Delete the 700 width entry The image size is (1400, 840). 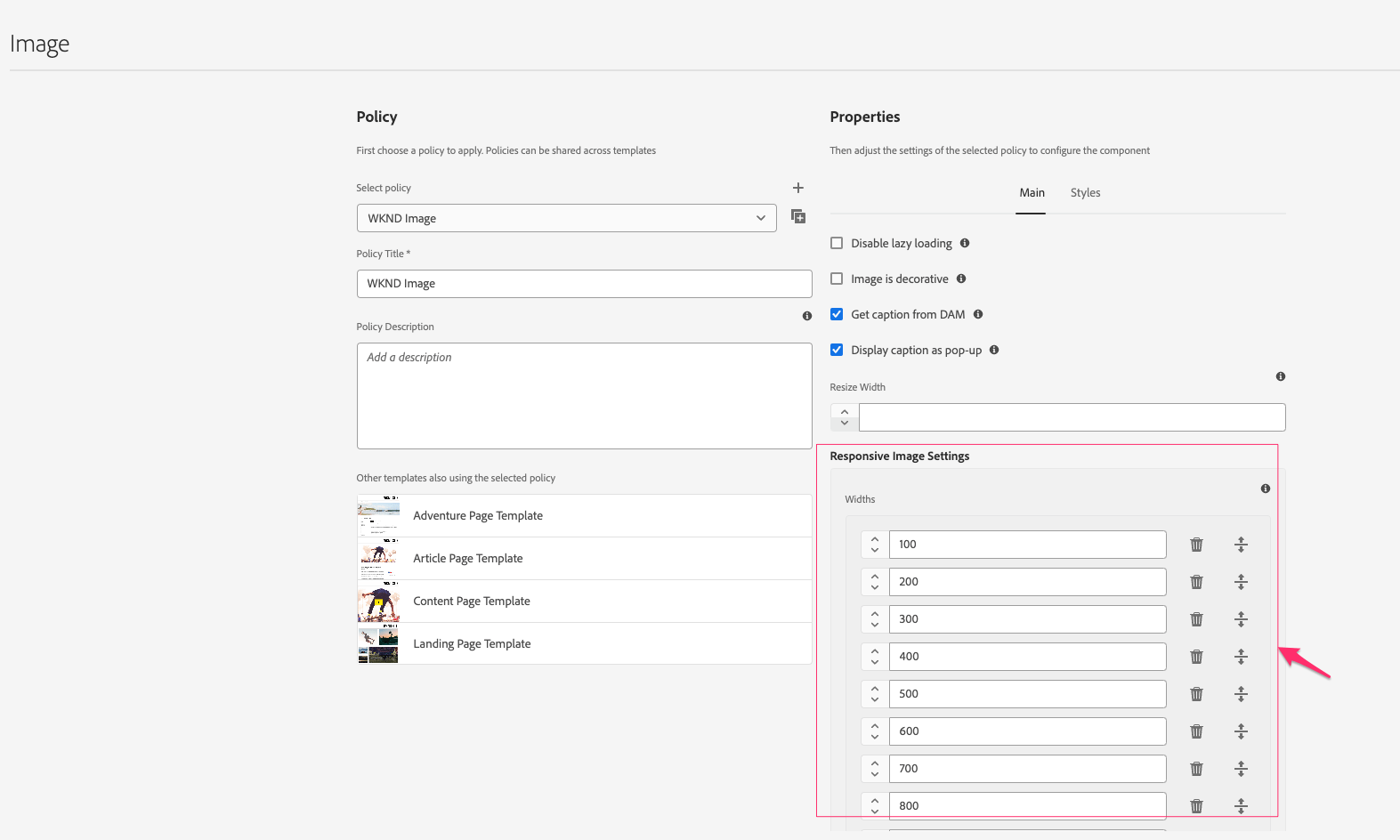pyautogui.click(x=1197, y=769)
